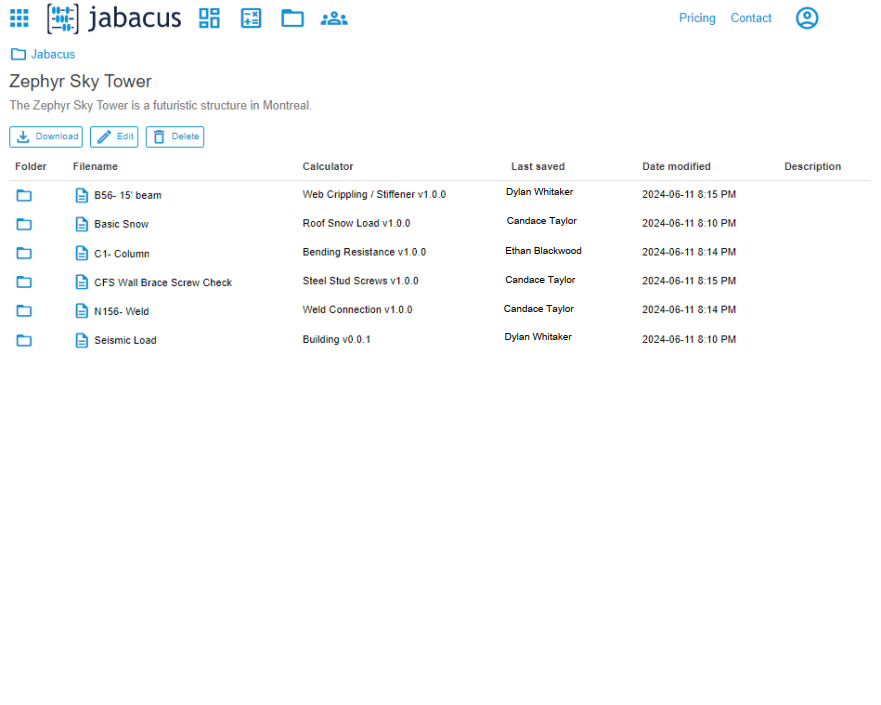Open the dashboard icon in top nav
Viewport: 881px width, 705px height.
tap(209, 18)
